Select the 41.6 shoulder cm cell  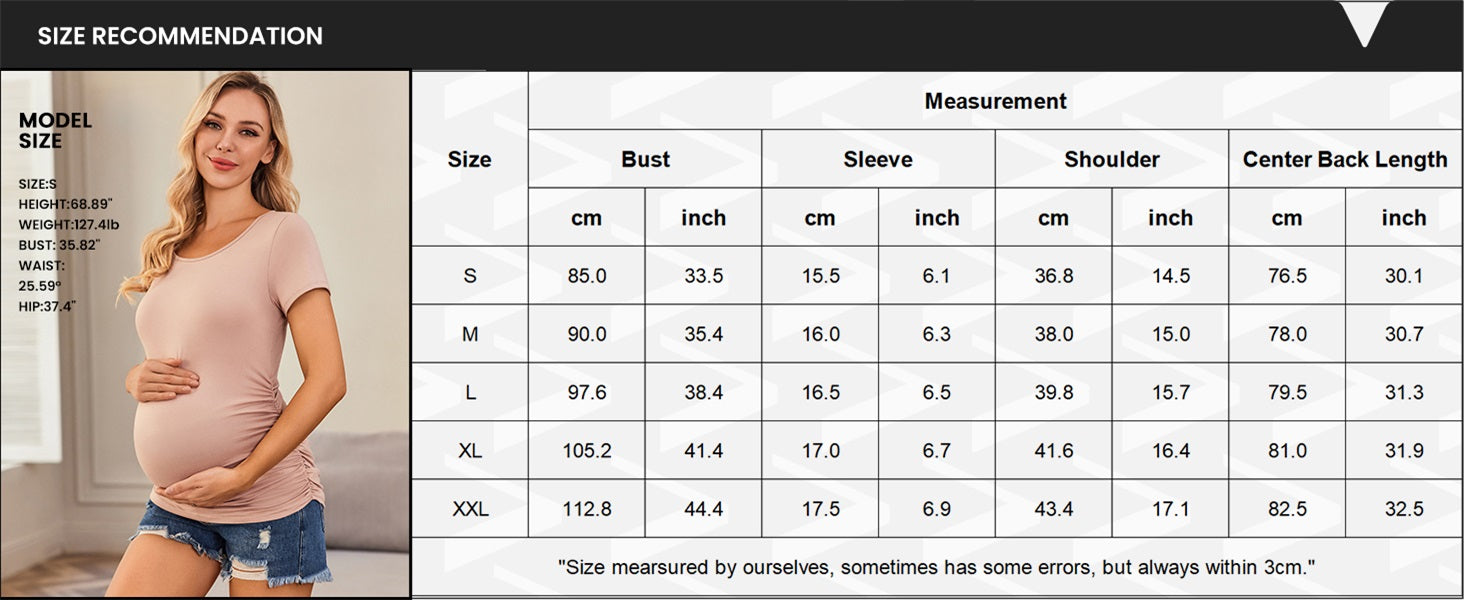pos(1054,451)
